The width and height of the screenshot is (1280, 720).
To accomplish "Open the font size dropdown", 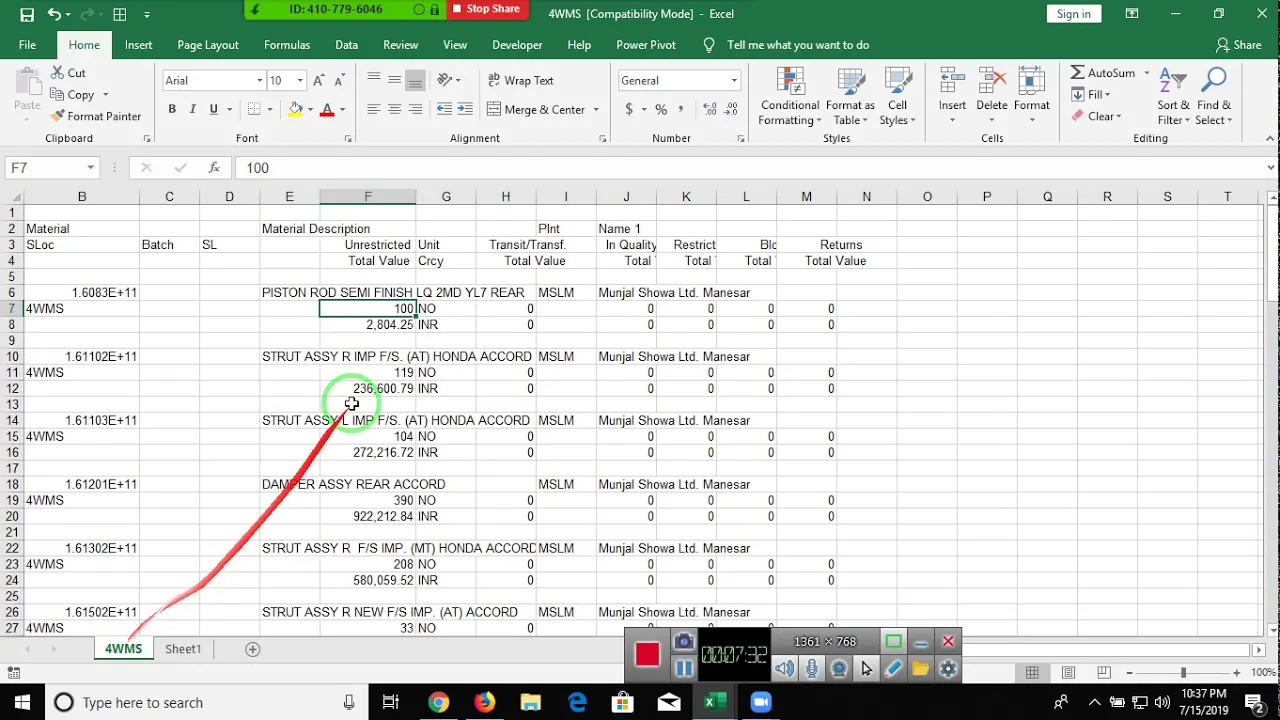I will pos(299,80).
